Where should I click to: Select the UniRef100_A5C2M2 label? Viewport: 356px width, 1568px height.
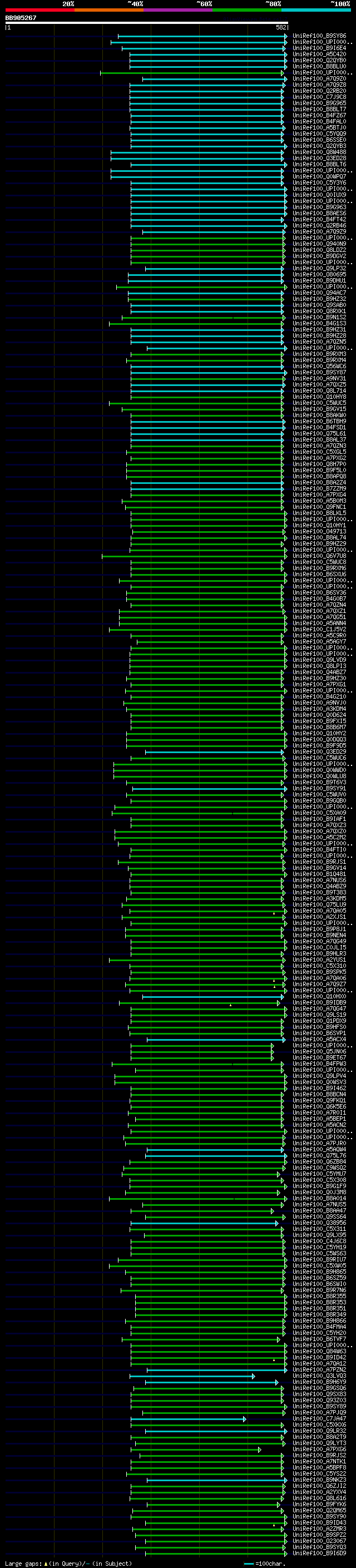[x=319, y=838]
